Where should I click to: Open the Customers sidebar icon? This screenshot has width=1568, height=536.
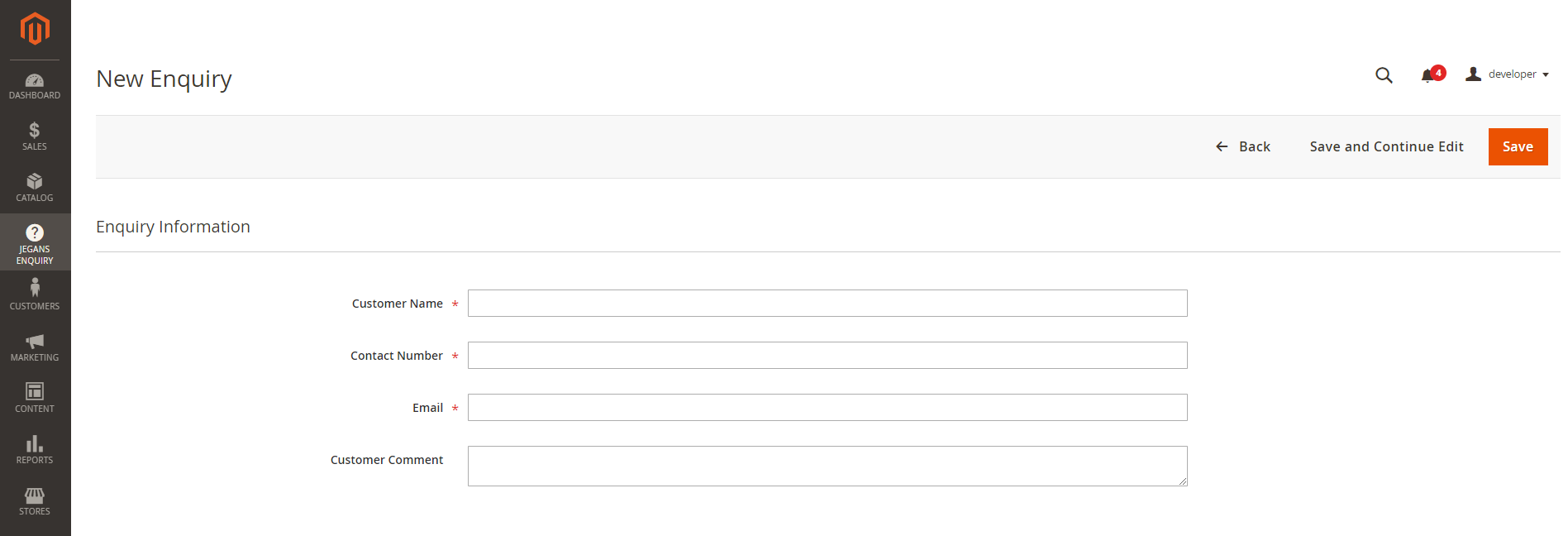(35, 293)
